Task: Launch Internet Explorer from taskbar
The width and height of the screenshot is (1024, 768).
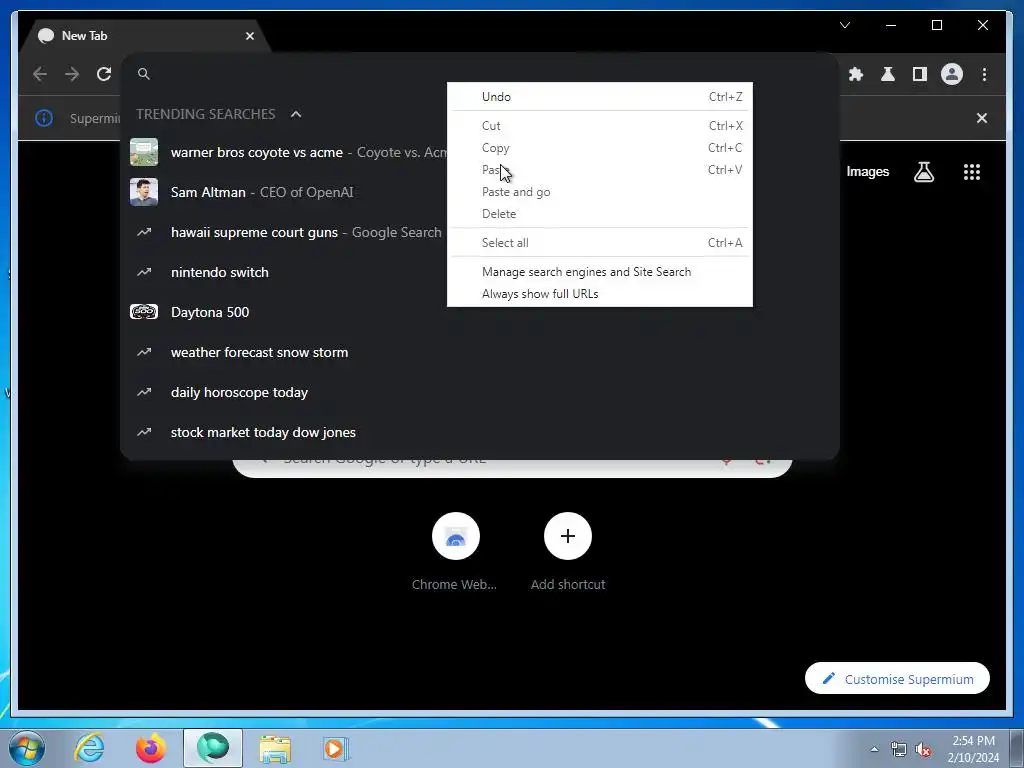Action: [89, 748]
